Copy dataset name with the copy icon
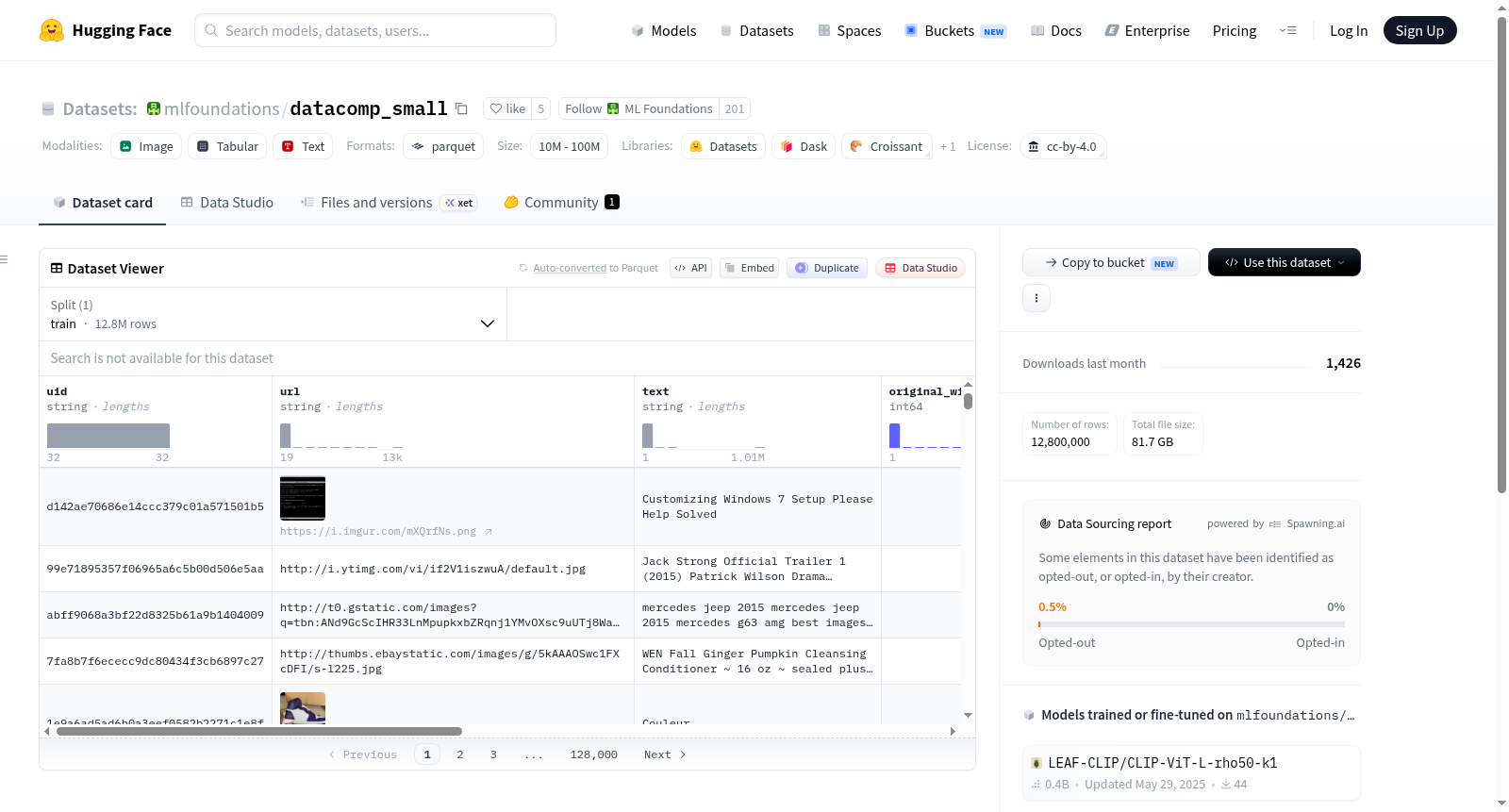Viewport: 1509px width, 812px height. pyautogui.click(x=461, y=108)
